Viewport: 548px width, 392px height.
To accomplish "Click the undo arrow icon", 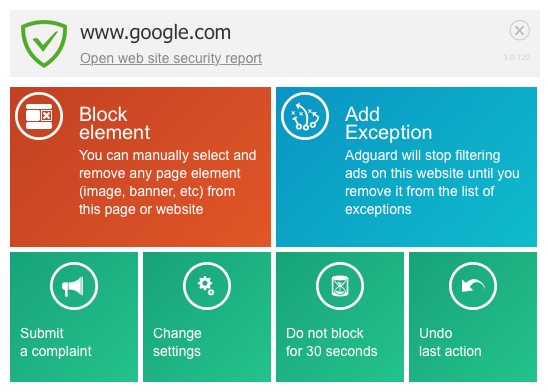I will (x=473, y=286).
